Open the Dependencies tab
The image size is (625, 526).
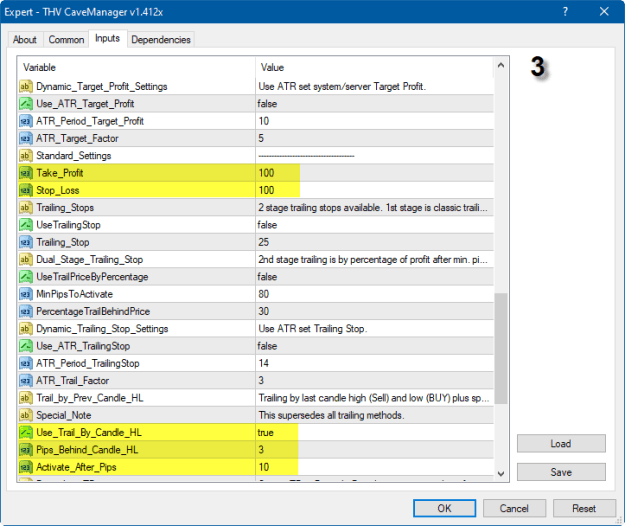(161, 40)
